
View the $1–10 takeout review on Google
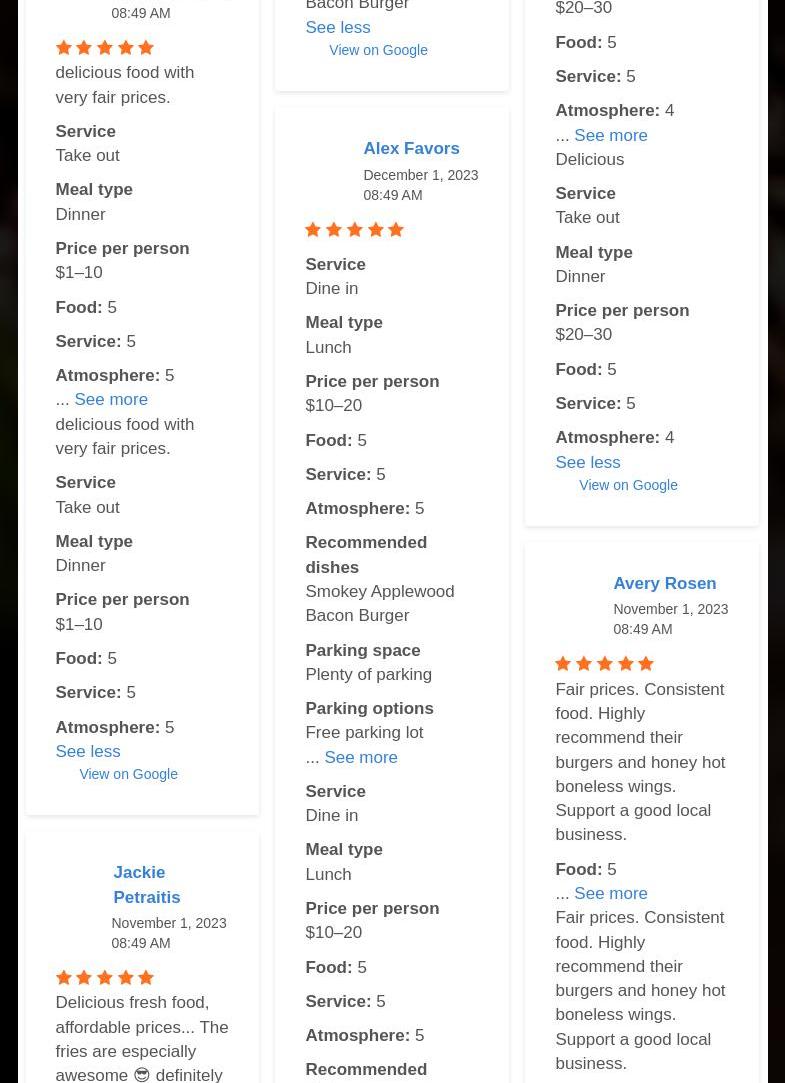click(128, 774)
